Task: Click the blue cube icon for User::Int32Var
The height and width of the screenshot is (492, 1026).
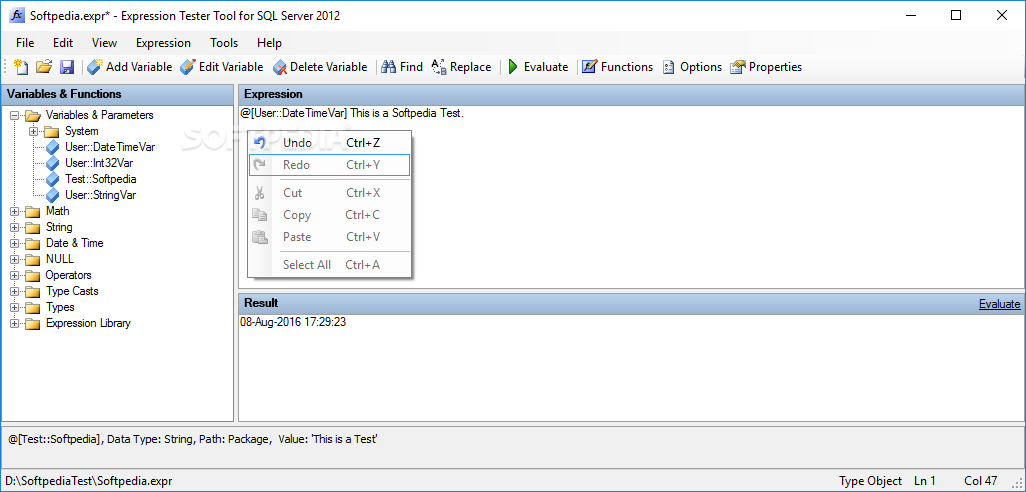Action: pyautogui.click(x=52, y=164)
